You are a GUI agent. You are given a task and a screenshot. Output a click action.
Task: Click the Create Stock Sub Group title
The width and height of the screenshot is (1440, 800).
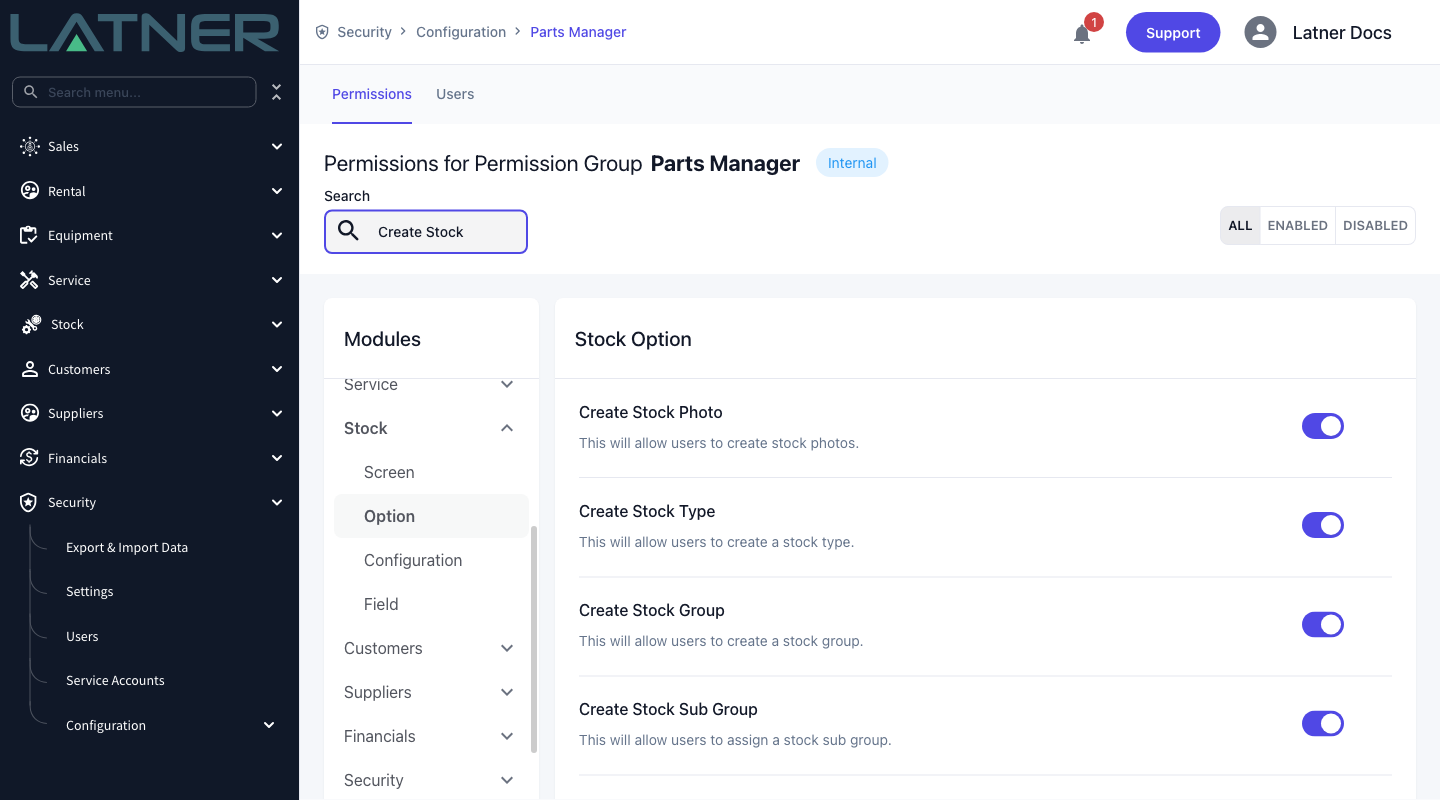pos(668,709)
